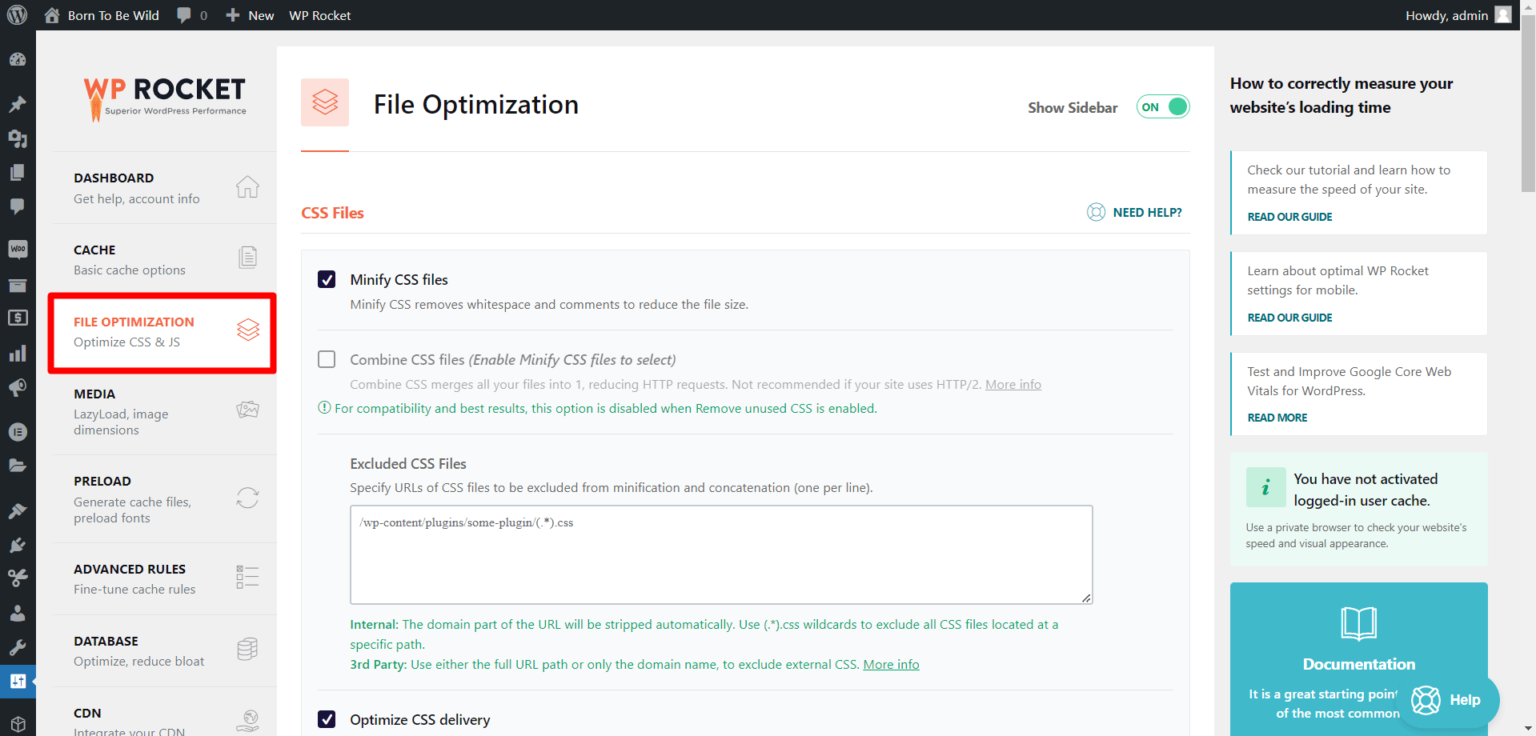This screenshot has width=1536, height=736.
Task: Open the WP Rocket admin bar menu
Action: [319, 15]
